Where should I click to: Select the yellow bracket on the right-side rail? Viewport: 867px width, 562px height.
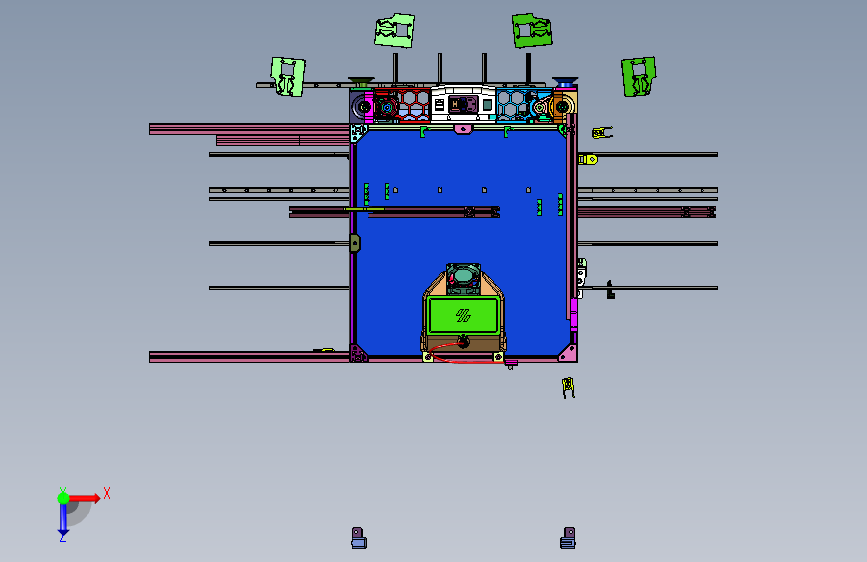pos(588,160)
